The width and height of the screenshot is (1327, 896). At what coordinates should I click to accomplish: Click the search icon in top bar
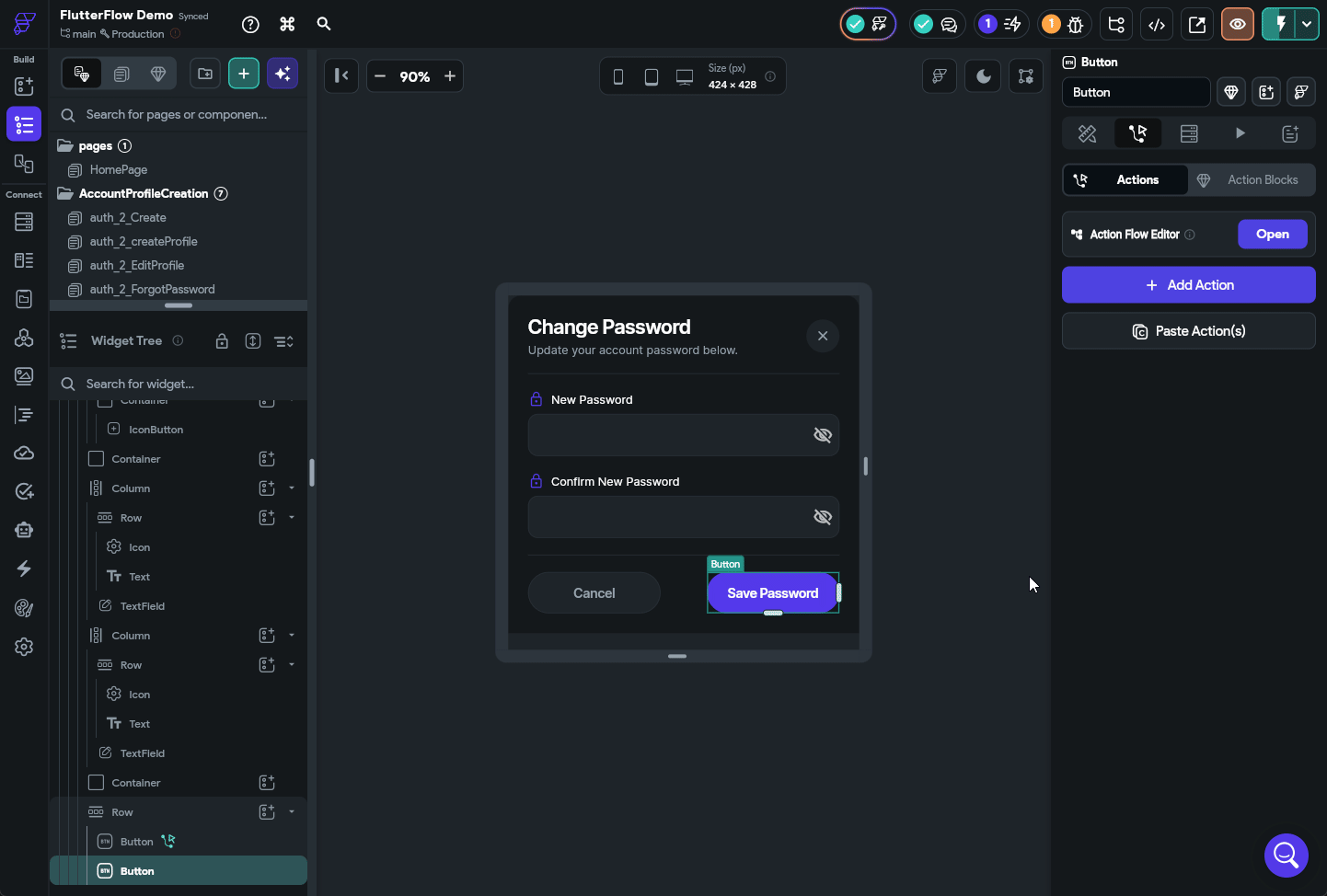coord(324,24)
